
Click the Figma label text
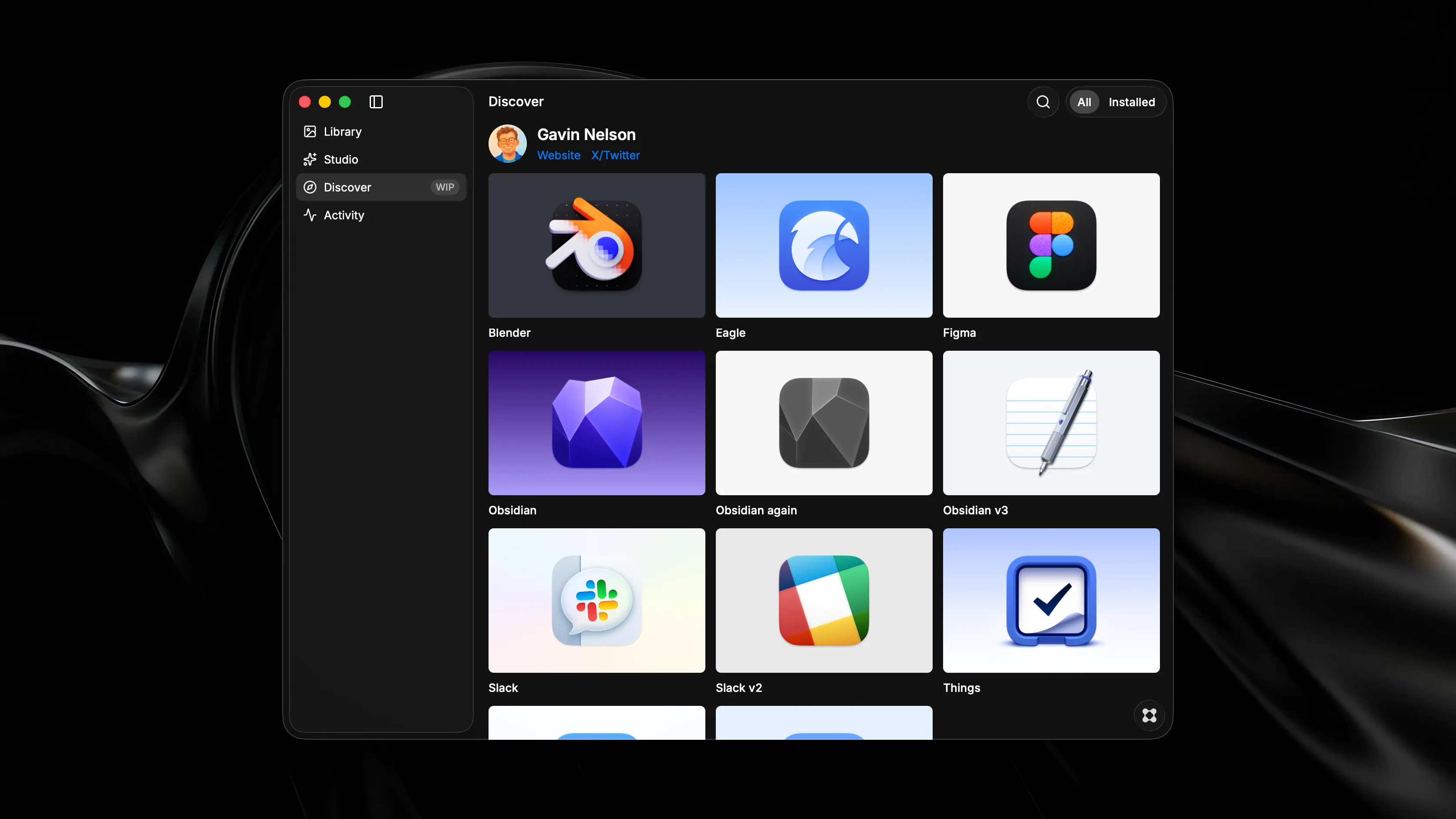point(959,332)
